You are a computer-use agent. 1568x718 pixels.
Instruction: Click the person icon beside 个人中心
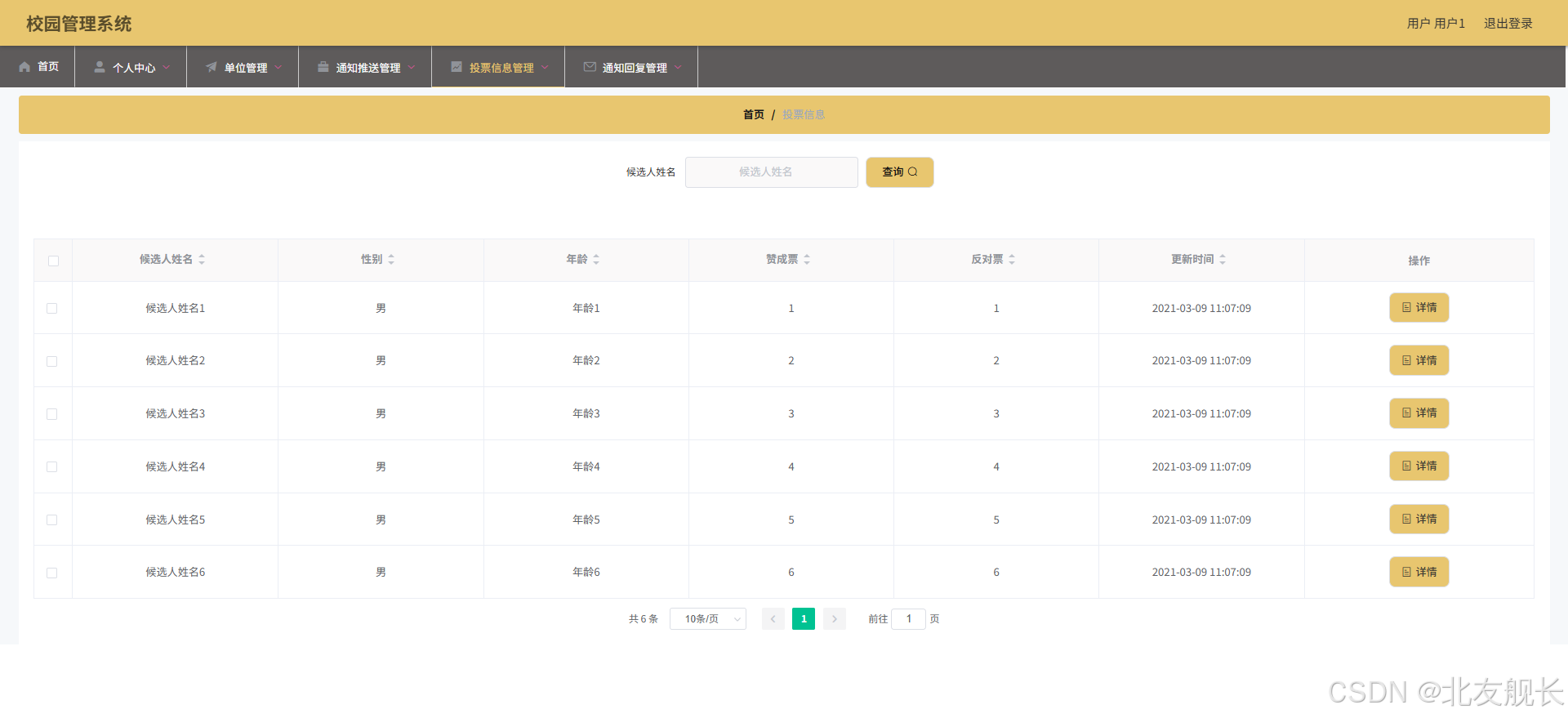[x=100, y=67]
